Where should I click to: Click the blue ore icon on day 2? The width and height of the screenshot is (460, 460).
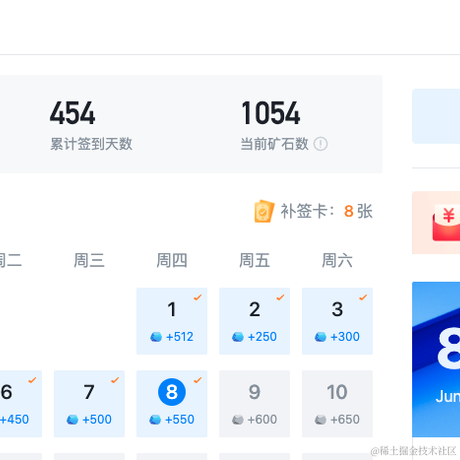click(x=238, y=337)
